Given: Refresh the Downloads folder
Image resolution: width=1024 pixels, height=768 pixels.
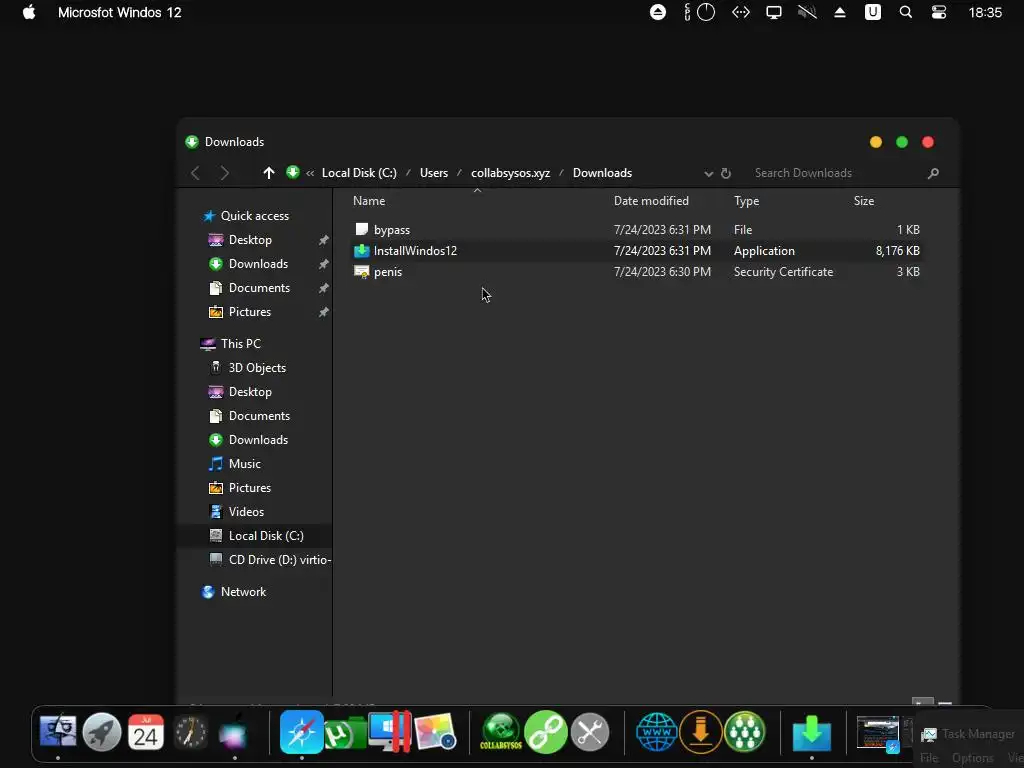Looking at the screenshot, I should click(726, 173).
